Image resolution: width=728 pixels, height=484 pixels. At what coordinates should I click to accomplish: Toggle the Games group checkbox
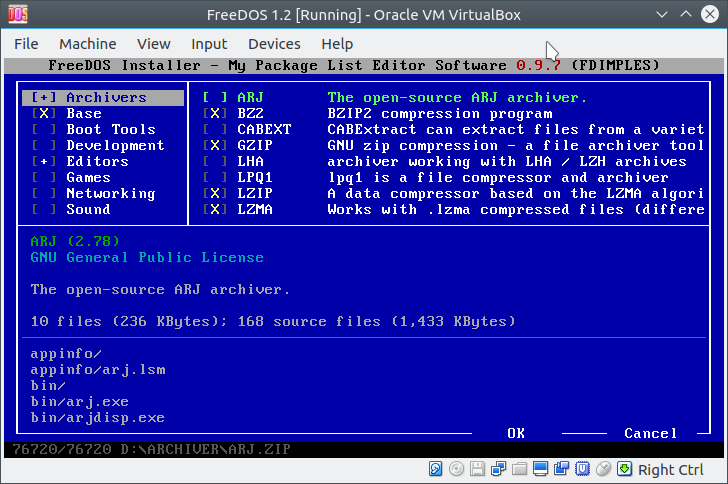click(x=44, y=177)
